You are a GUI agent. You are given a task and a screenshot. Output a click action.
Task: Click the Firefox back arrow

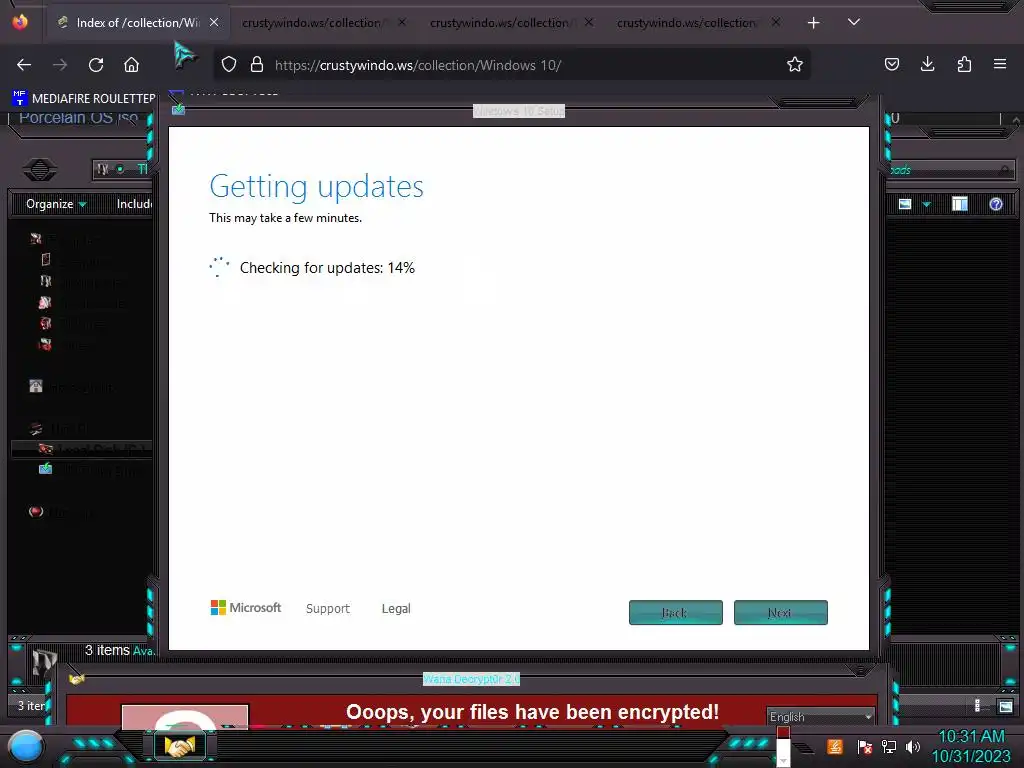coord(24,65)
